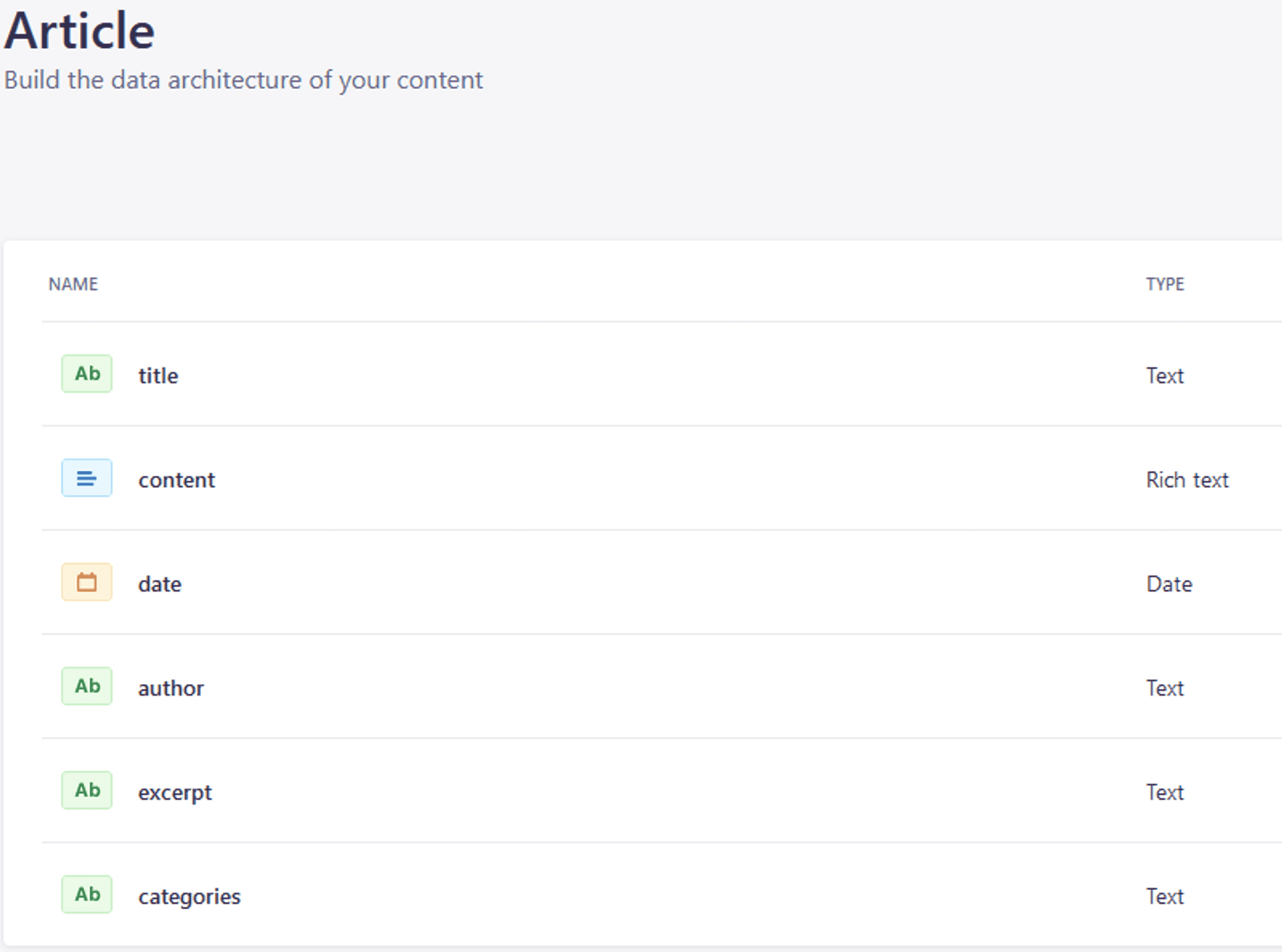Image resolution: width=1282 pixels, height=952 pixels.
Task: Click the TYPE column header
Action: (x=1165, y=284)
